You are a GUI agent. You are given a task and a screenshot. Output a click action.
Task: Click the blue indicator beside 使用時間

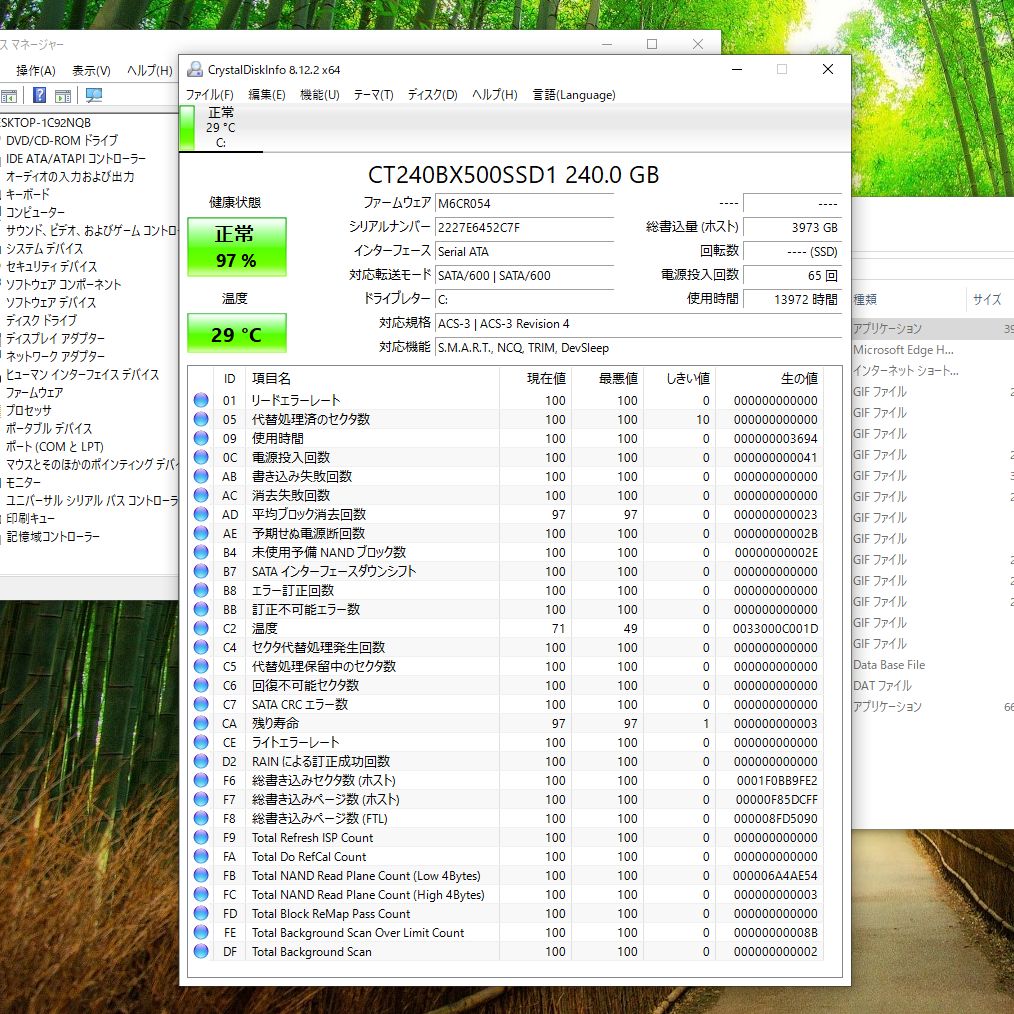pyautogui.click(x=200, y=437)
